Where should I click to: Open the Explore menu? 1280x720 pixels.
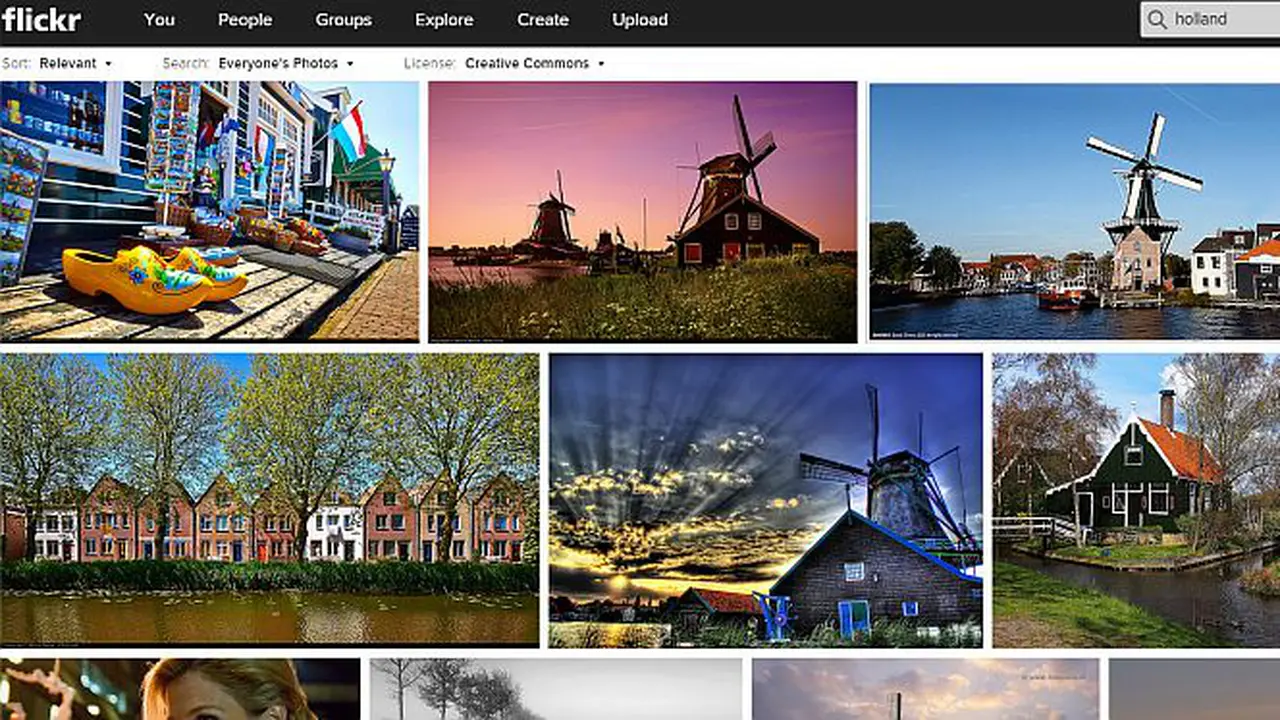coord(444,19)
